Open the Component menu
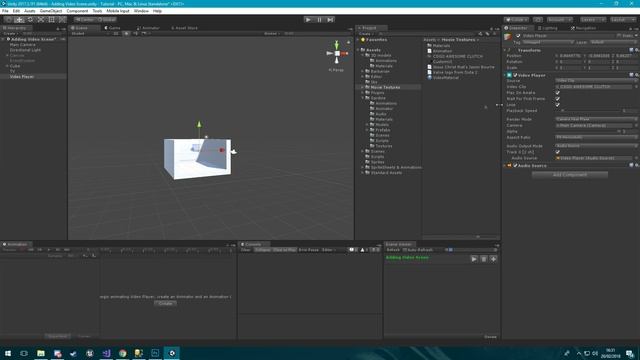640x360 pixels. click(77, 11)
